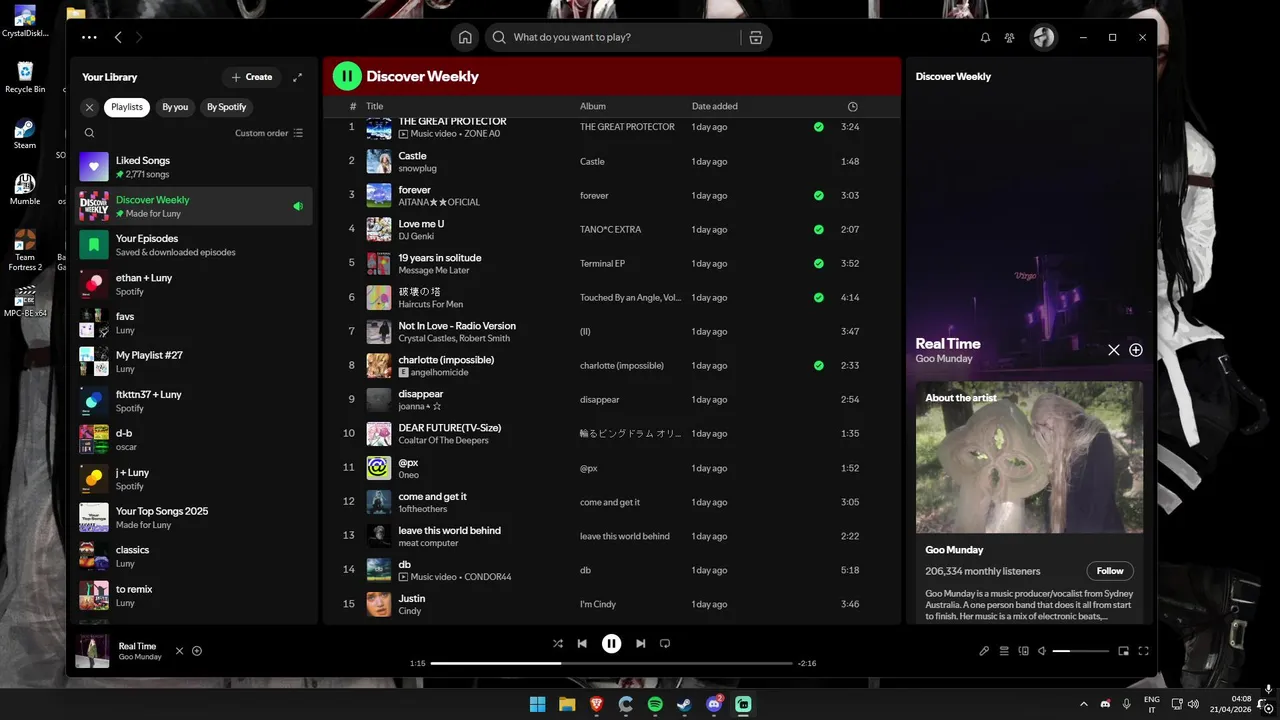Click the Justin track cover thumbnail
The image size is (1280, 720).
[x=379, y=604]
